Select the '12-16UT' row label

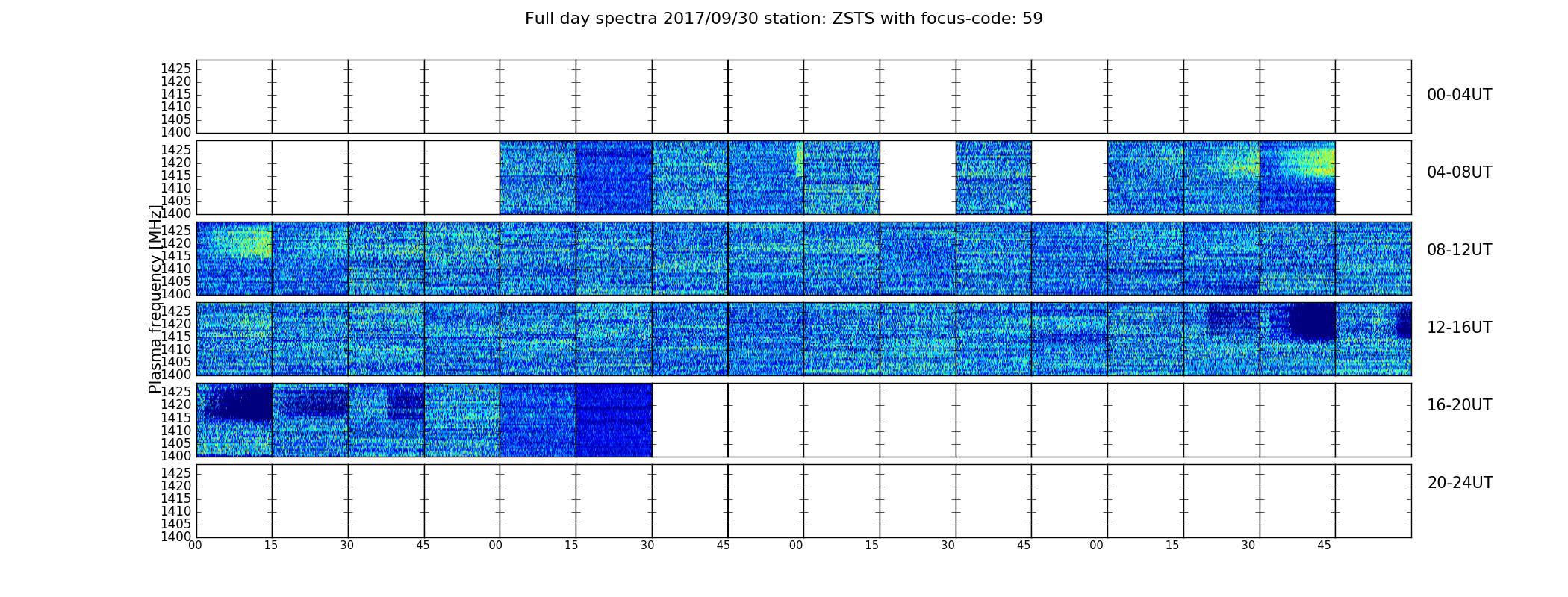point(1459,328)
